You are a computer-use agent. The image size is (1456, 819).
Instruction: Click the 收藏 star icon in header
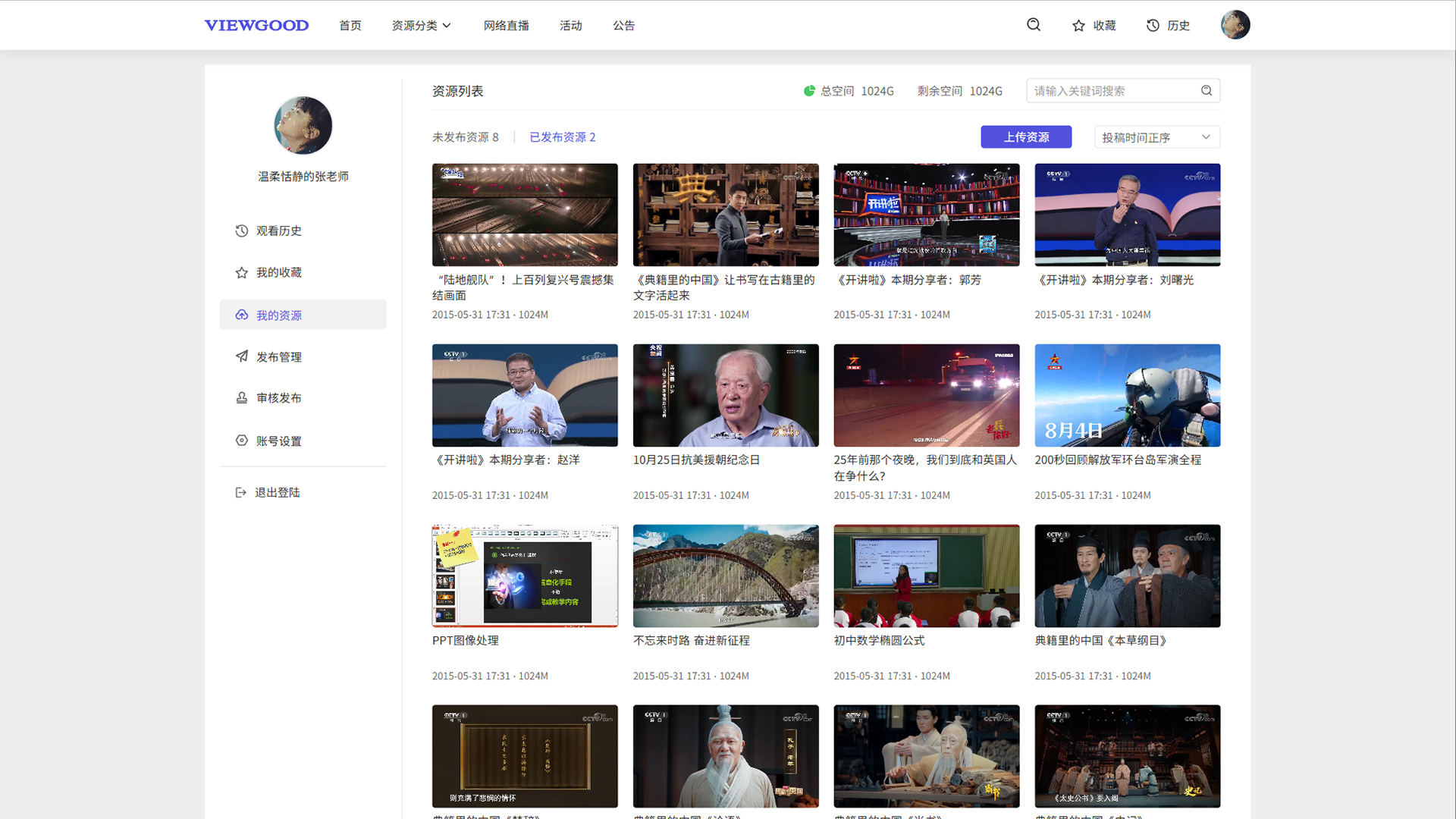[1078, 26]
